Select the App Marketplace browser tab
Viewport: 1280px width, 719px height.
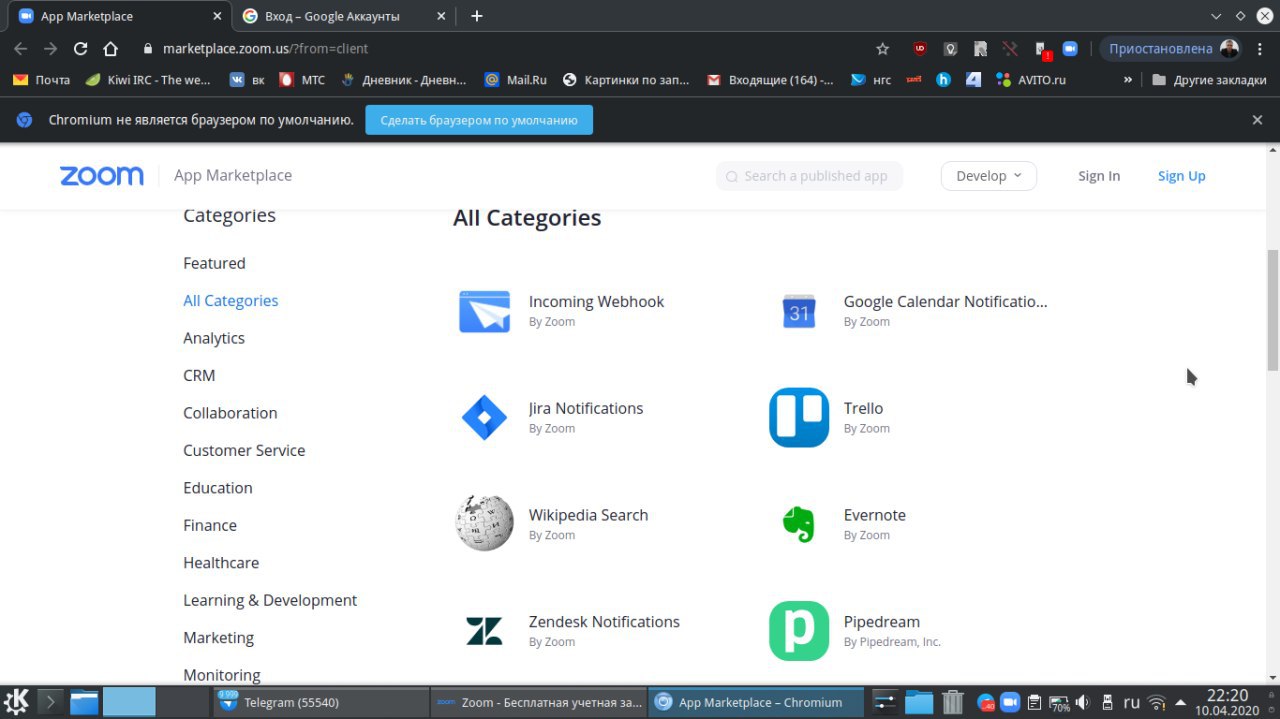pos(118,16)
